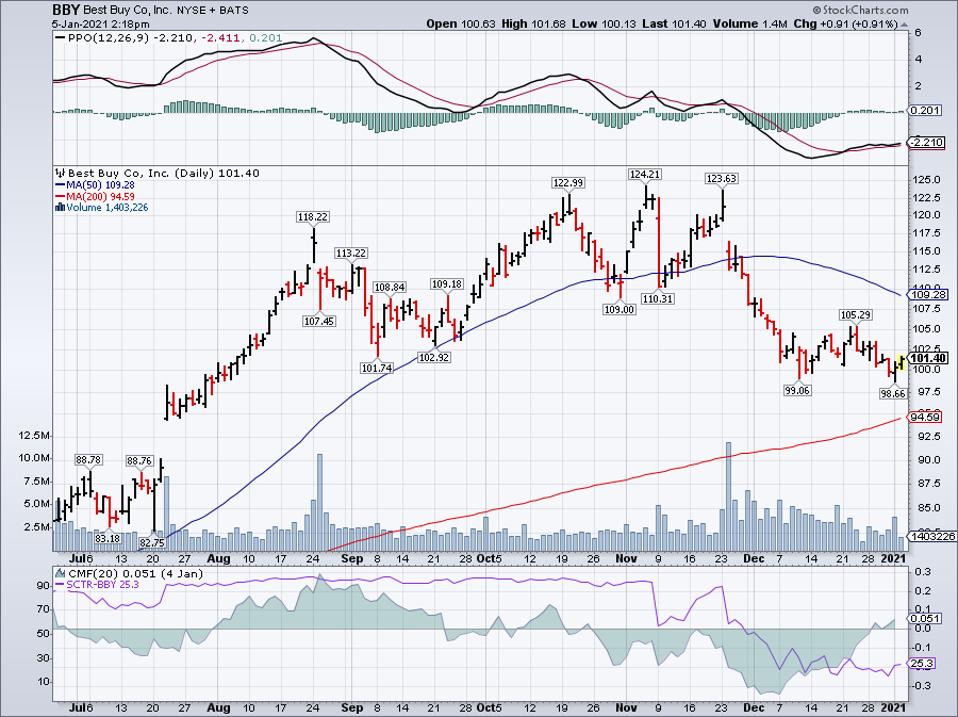Screen dimensions: 958x717
Task: Click the 94.59 MA(200) axis tag
Action: (926, 418)
